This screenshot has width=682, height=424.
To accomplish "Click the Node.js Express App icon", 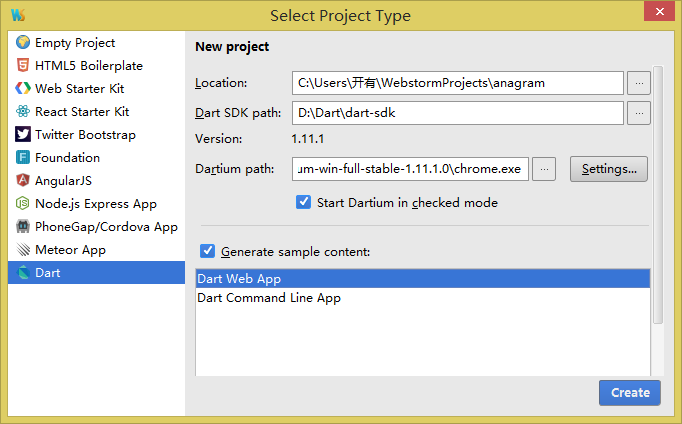I will (23, 203).
